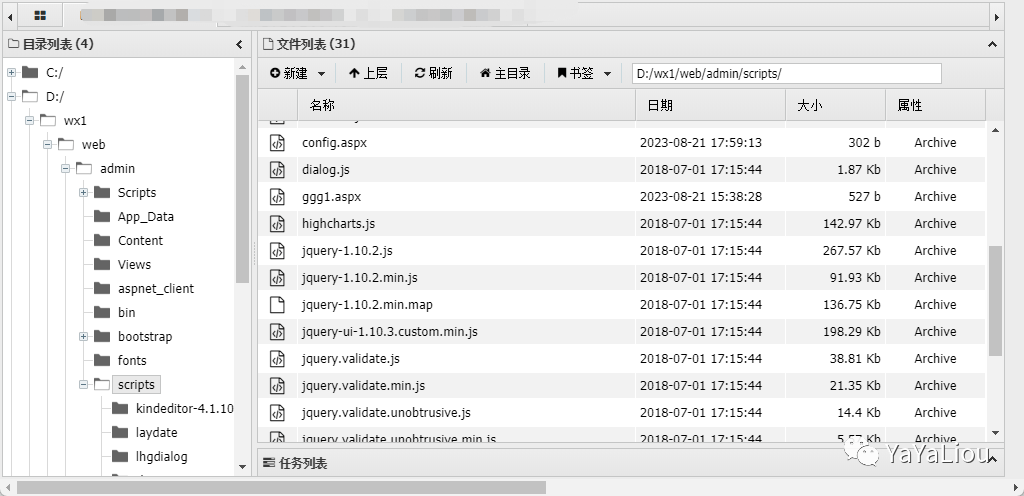This screenshot has width=1024, height=496.
Task: Click the C:/ drive folder icon
Action: point(30,72)
